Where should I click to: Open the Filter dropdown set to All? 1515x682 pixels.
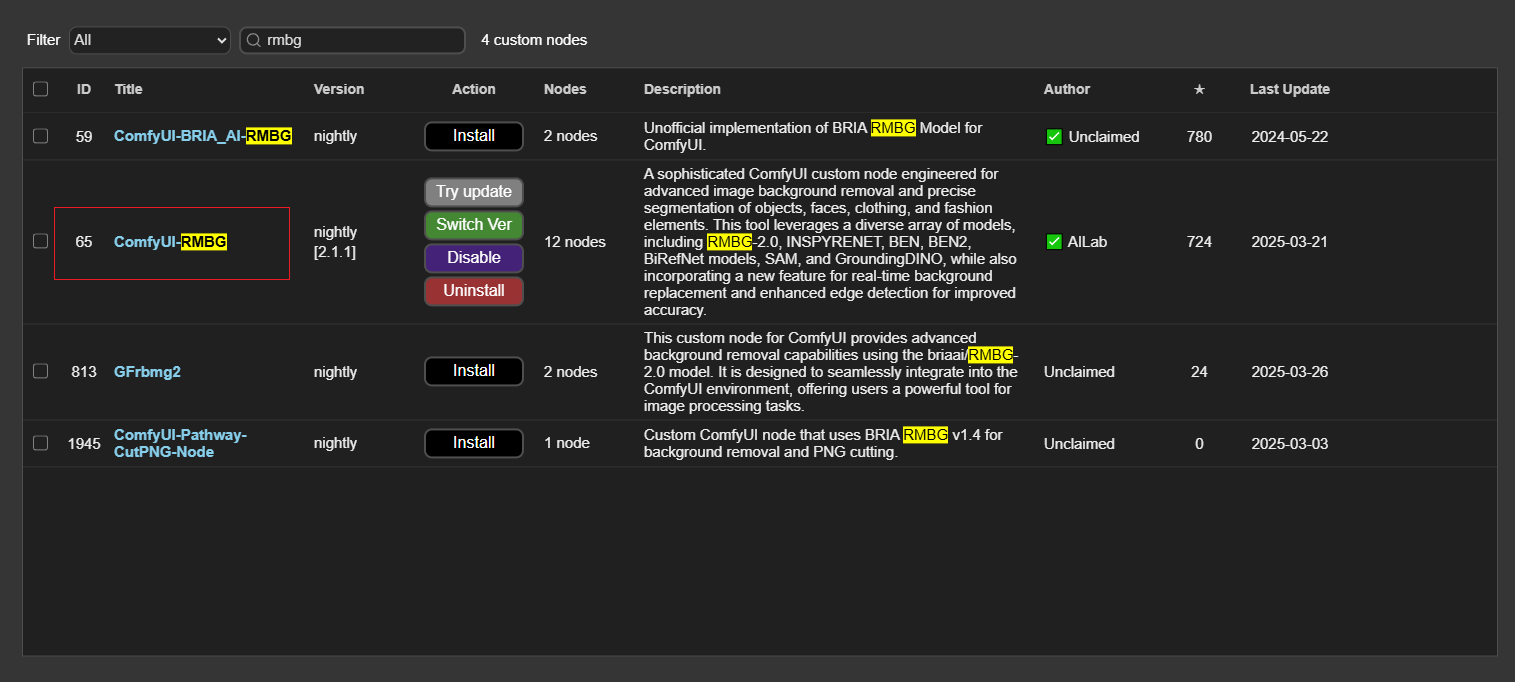(x=150, y=40)
